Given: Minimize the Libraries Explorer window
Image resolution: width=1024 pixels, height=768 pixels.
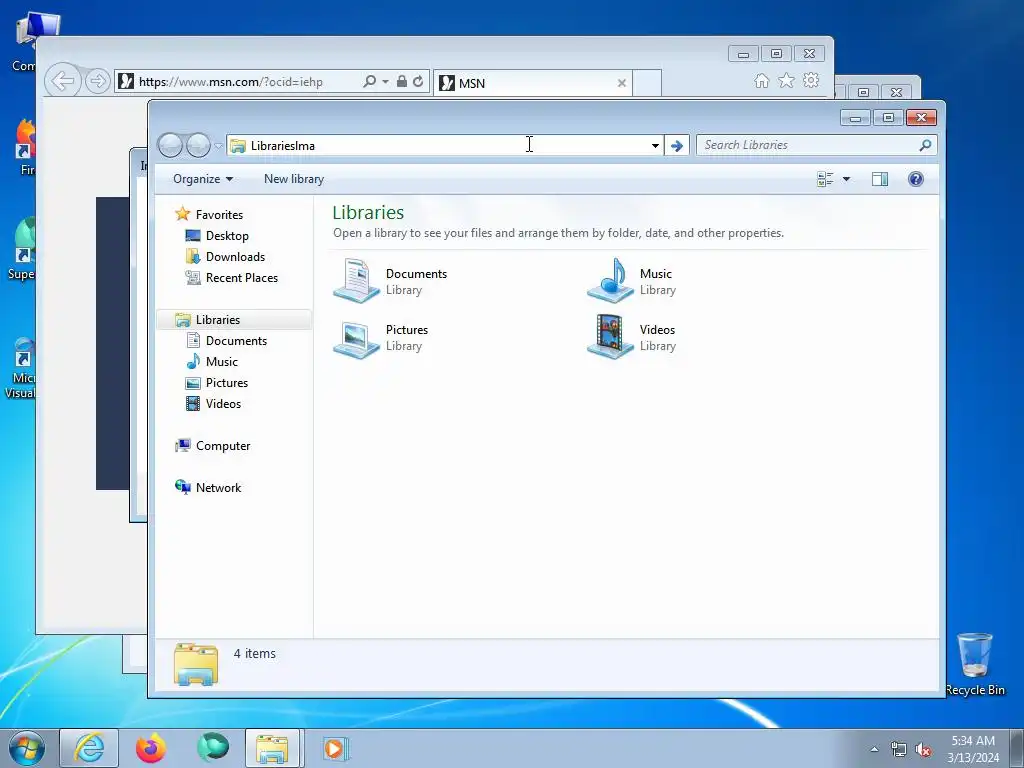Looking at the screenshot, I should (855, 118).
